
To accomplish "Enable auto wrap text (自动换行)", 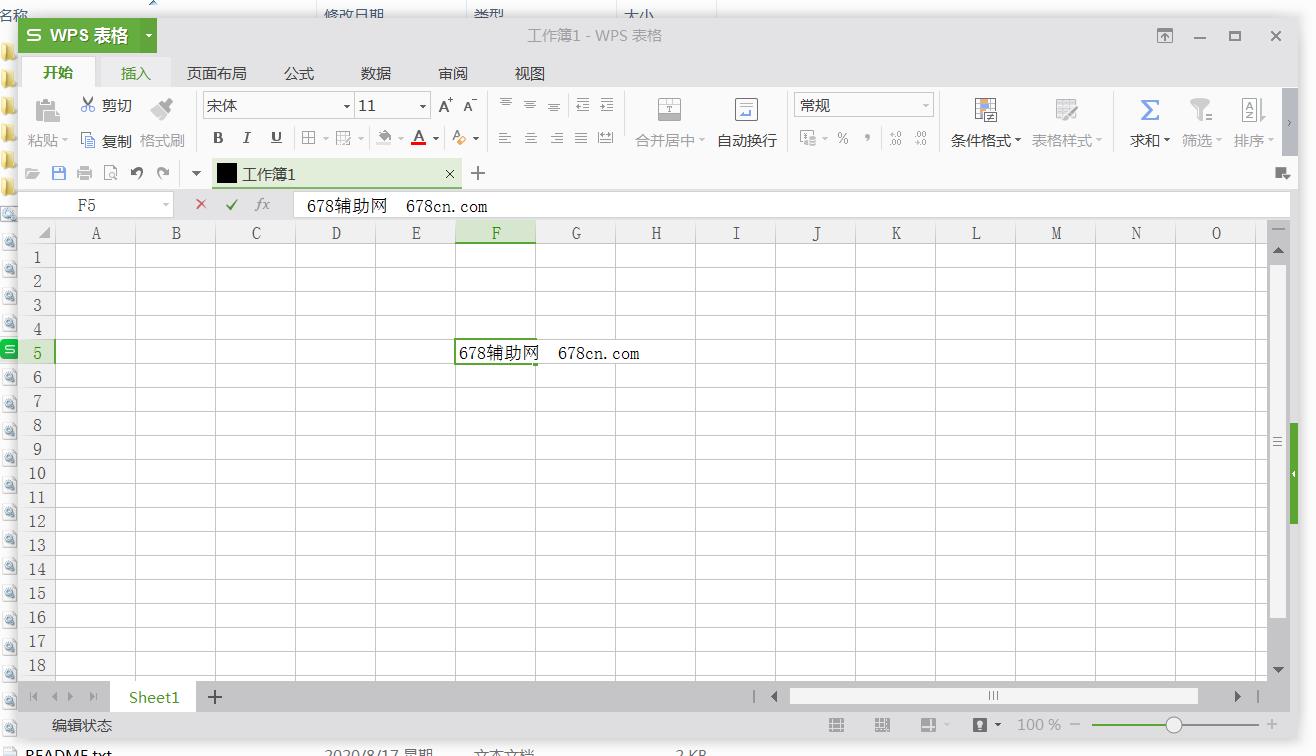I will [746, 120].
